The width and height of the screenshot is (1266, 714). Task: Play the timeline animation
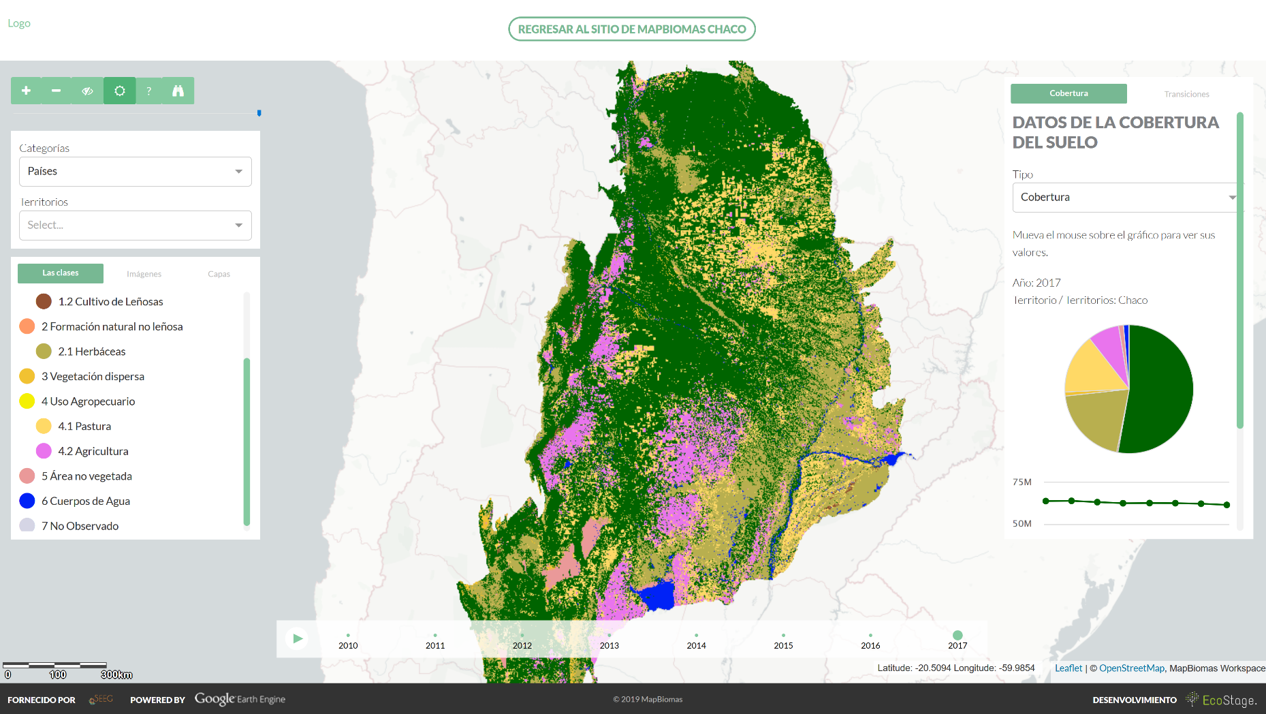pos(297,638)
